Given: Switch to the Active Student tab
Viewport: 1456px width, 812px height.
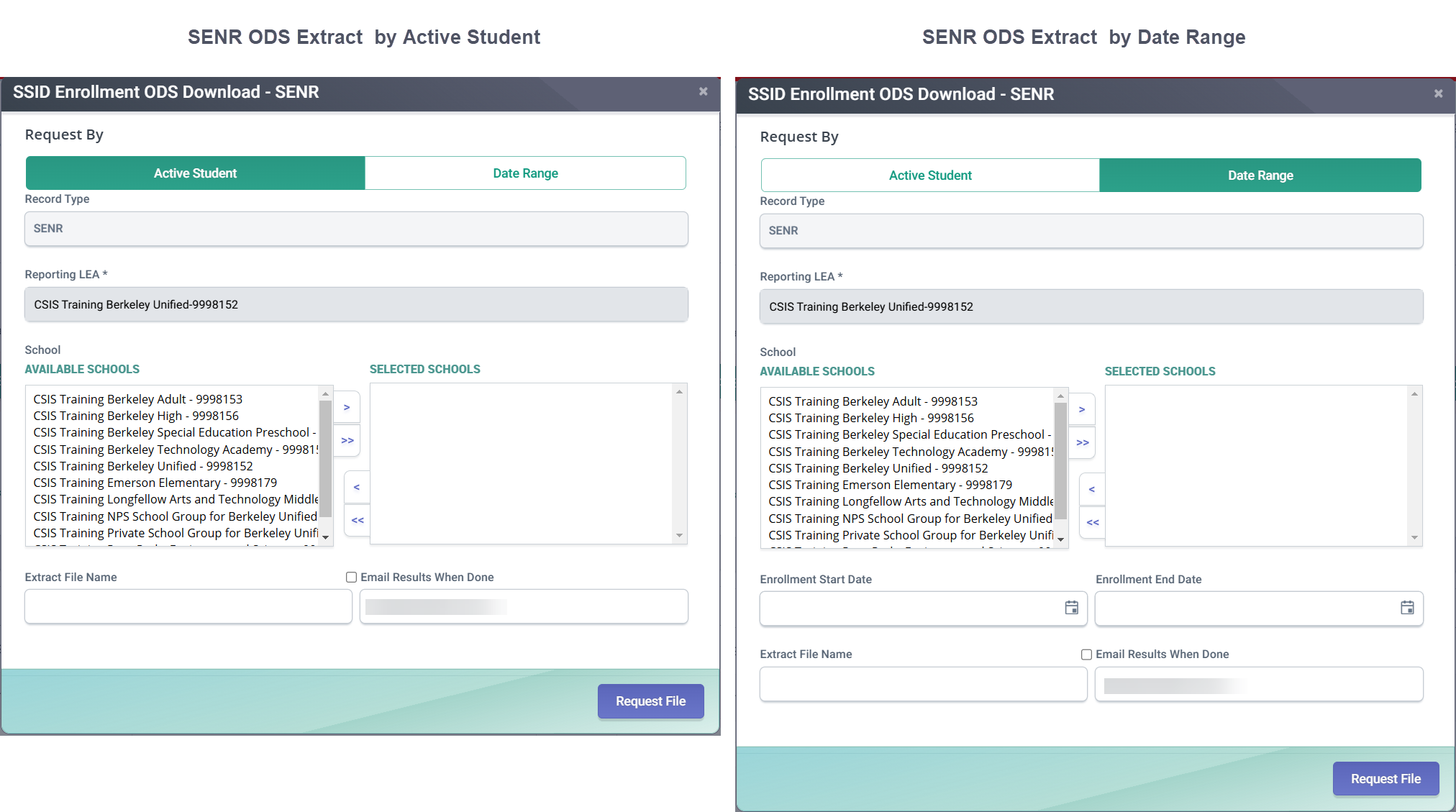Looking at the screenshot, I should click(x=929, y=175).
